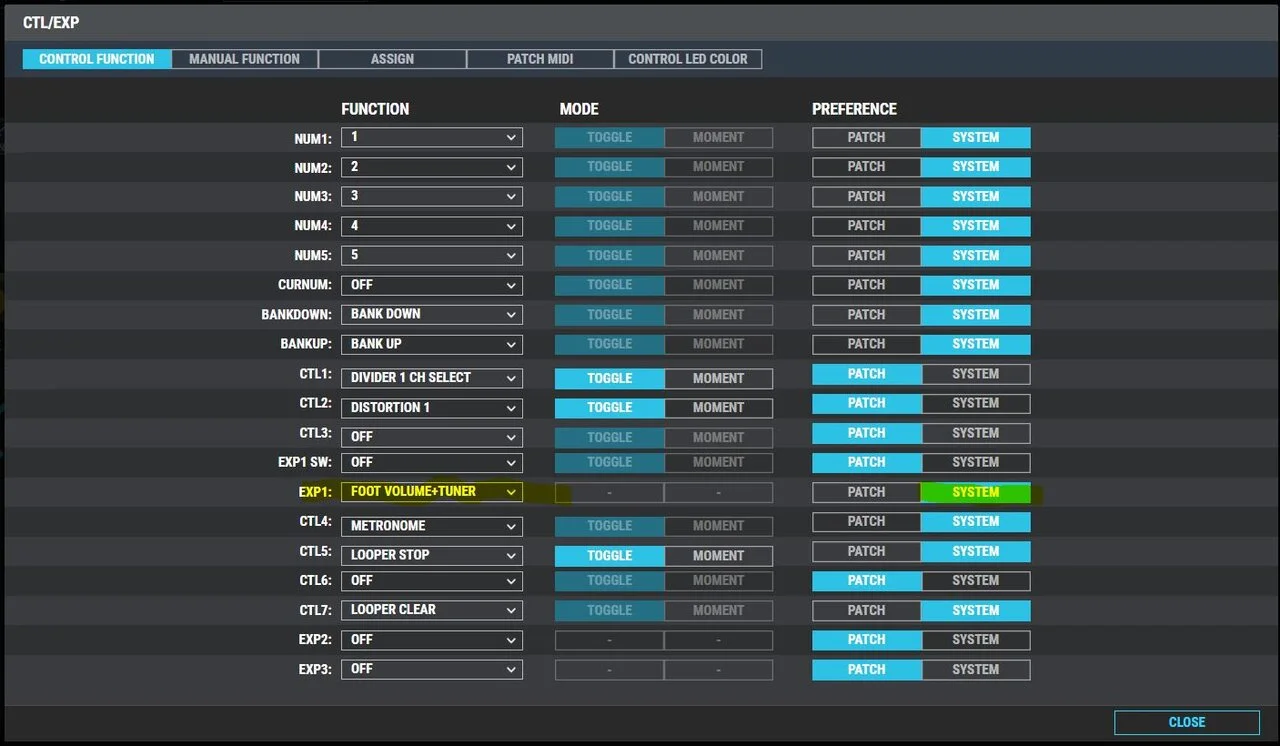
Task: Set CTL4 preference to PATCH
Action: 865,521
